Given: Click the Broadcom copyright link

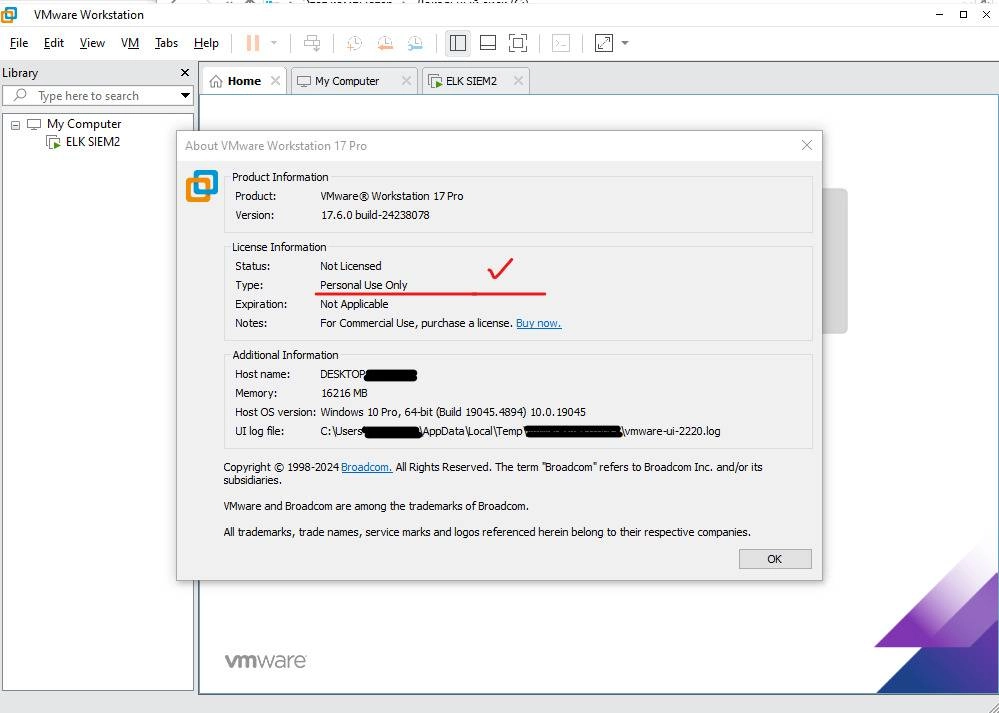Looking at the screenshot, I should coord(366,467).
